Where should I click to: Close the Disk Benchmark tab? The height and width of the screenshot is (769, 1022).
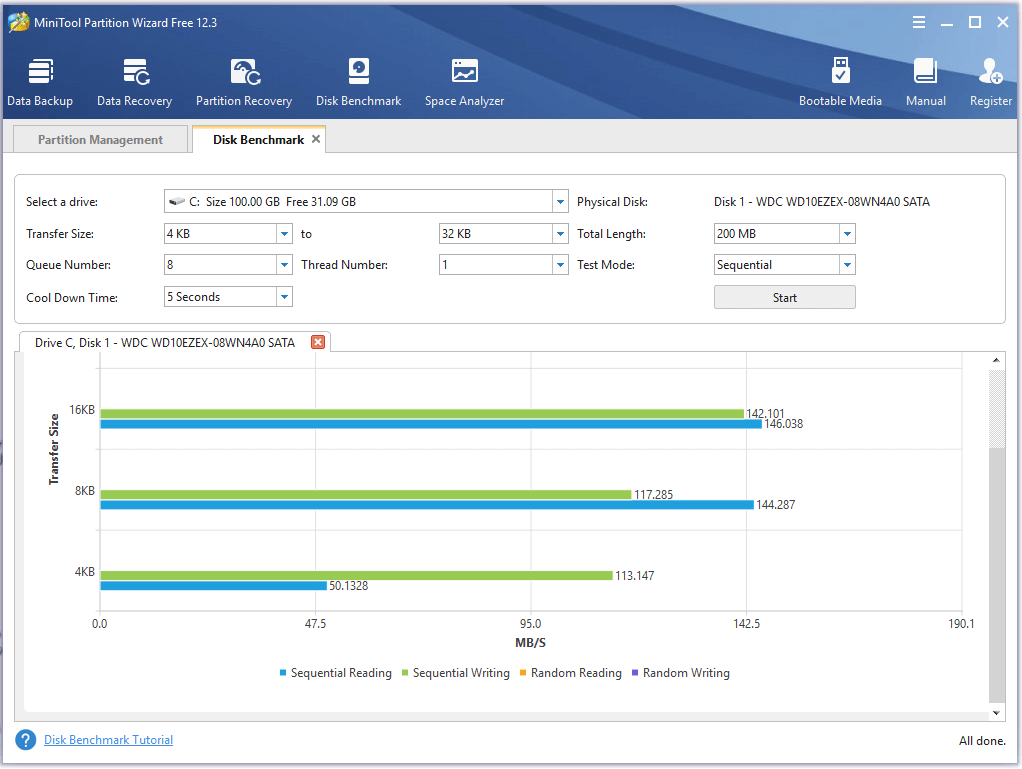(x=316, y=139)
